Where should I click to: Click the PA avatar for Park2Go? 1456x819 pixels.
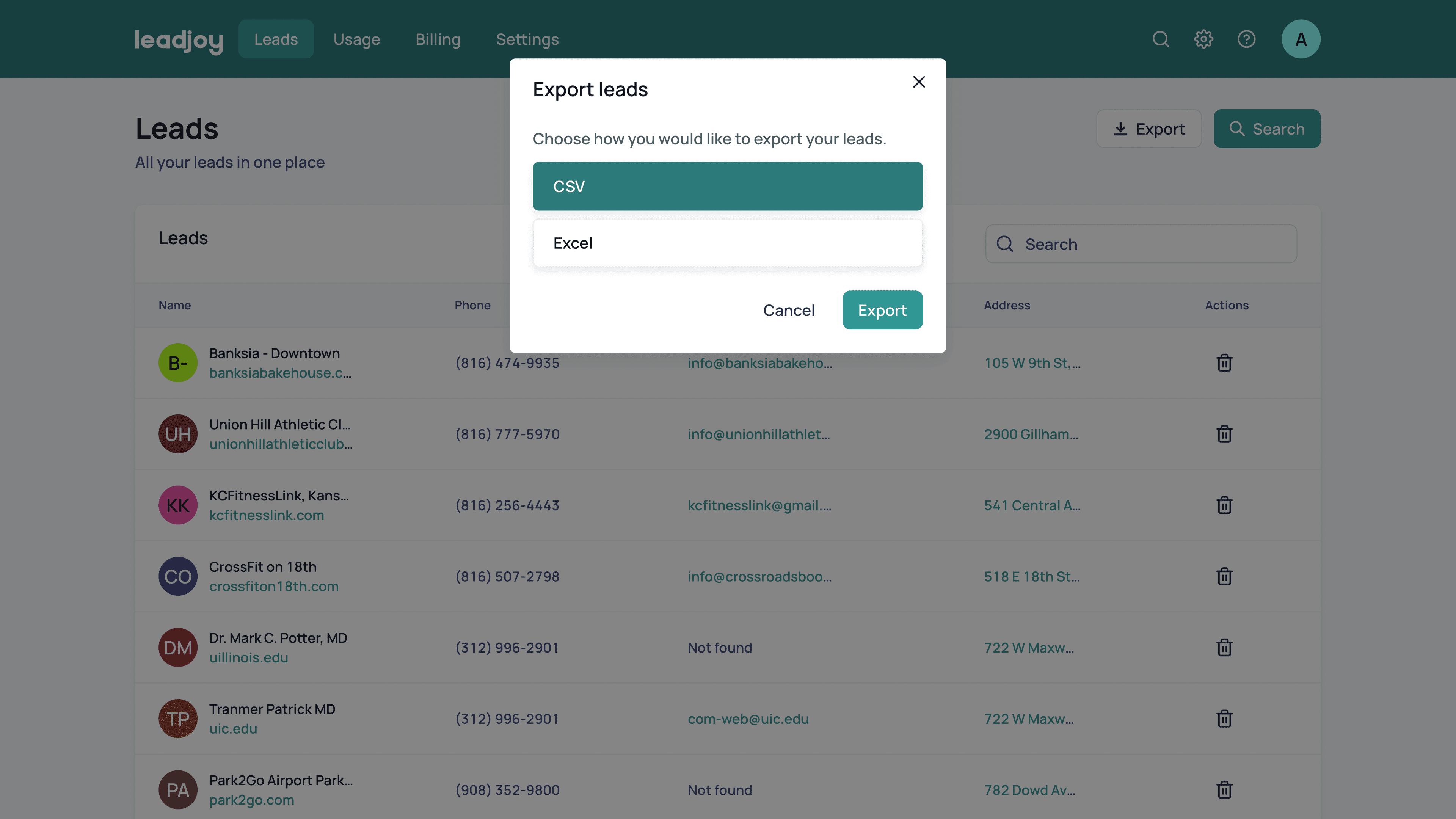click(177, 790)
